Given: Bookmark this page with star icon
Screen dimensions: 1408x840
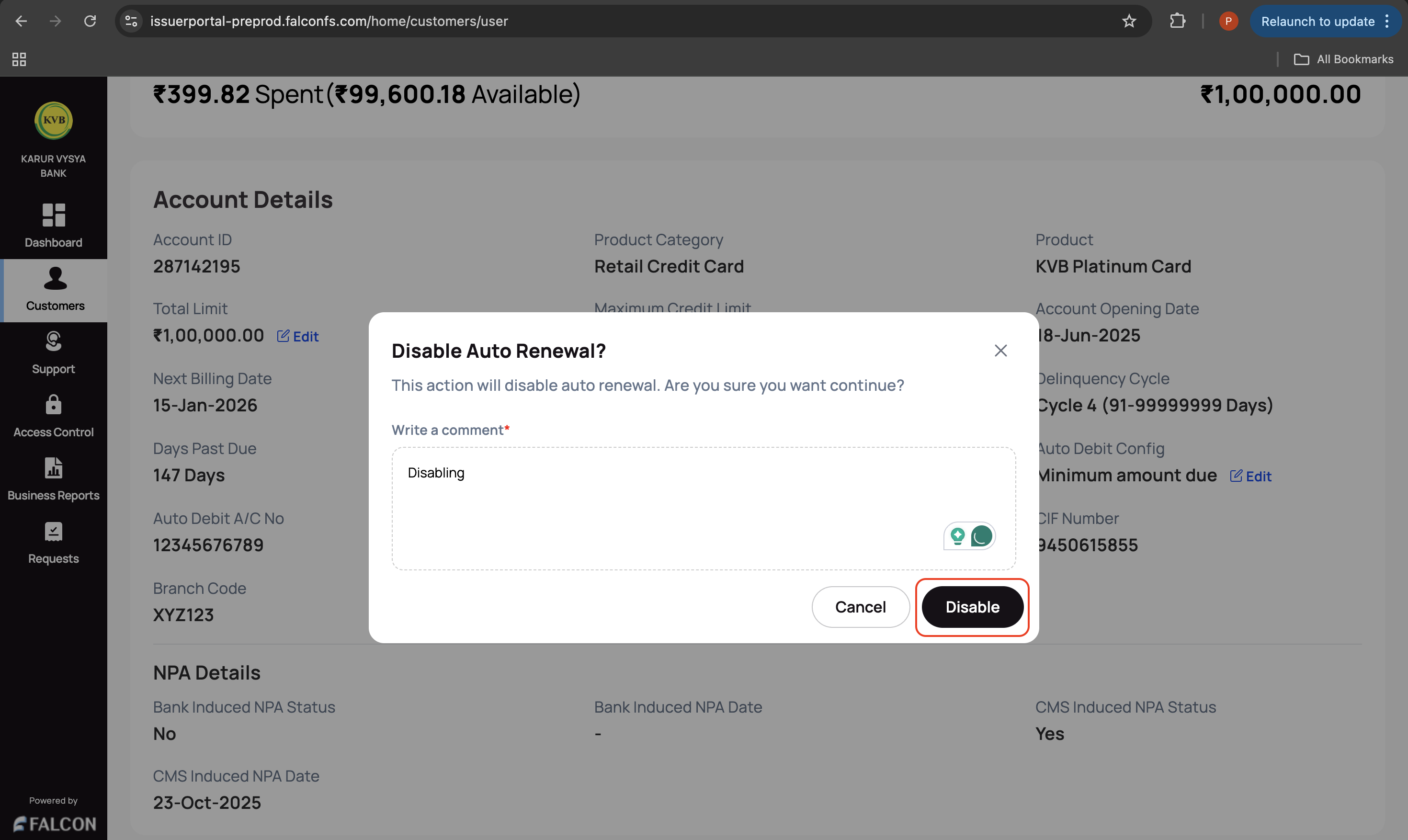Looking at the screenshot, I should (x=1128, y=22).
